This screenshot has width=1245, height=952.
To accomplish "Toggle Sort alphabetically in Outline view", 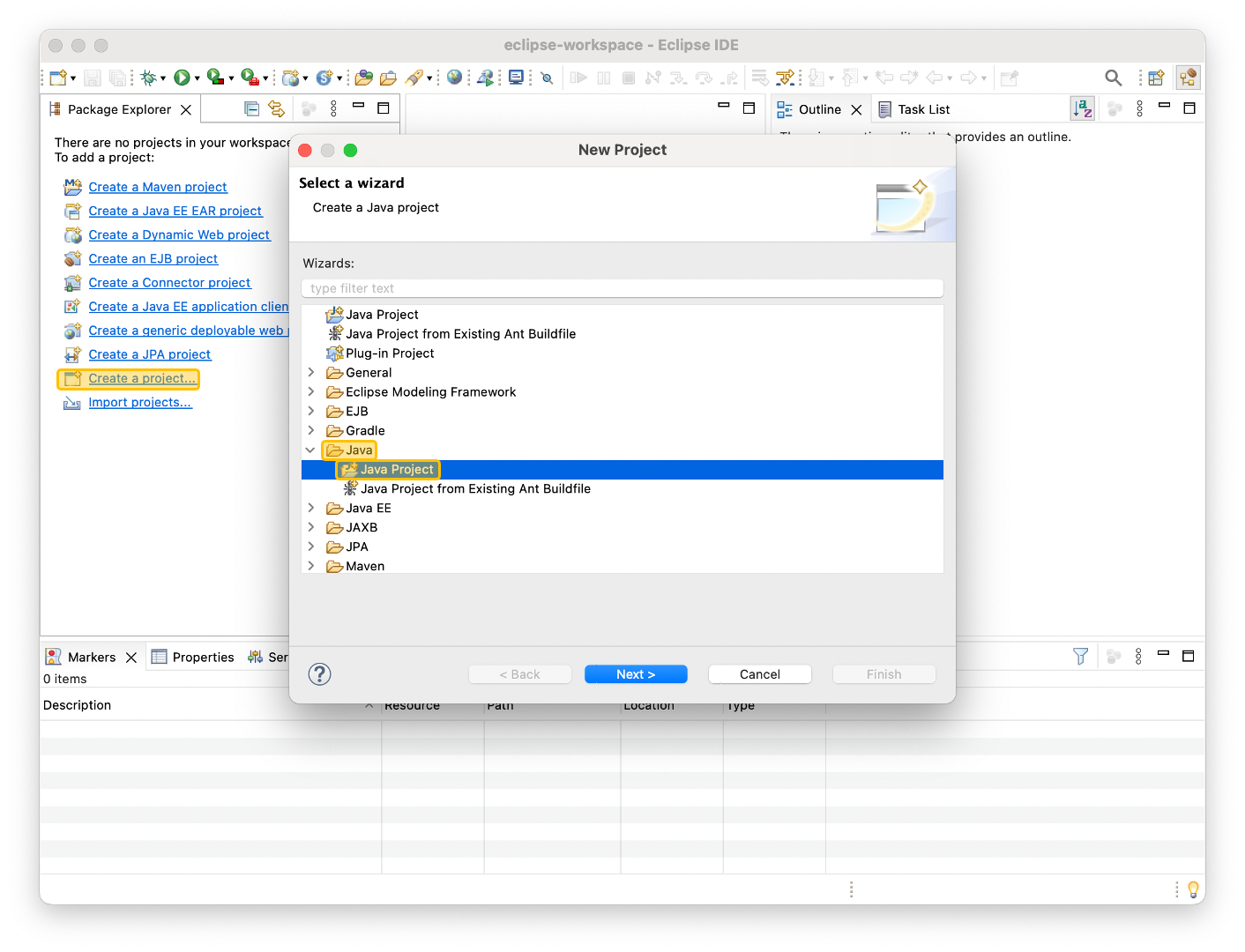I will coord(1082,108).
